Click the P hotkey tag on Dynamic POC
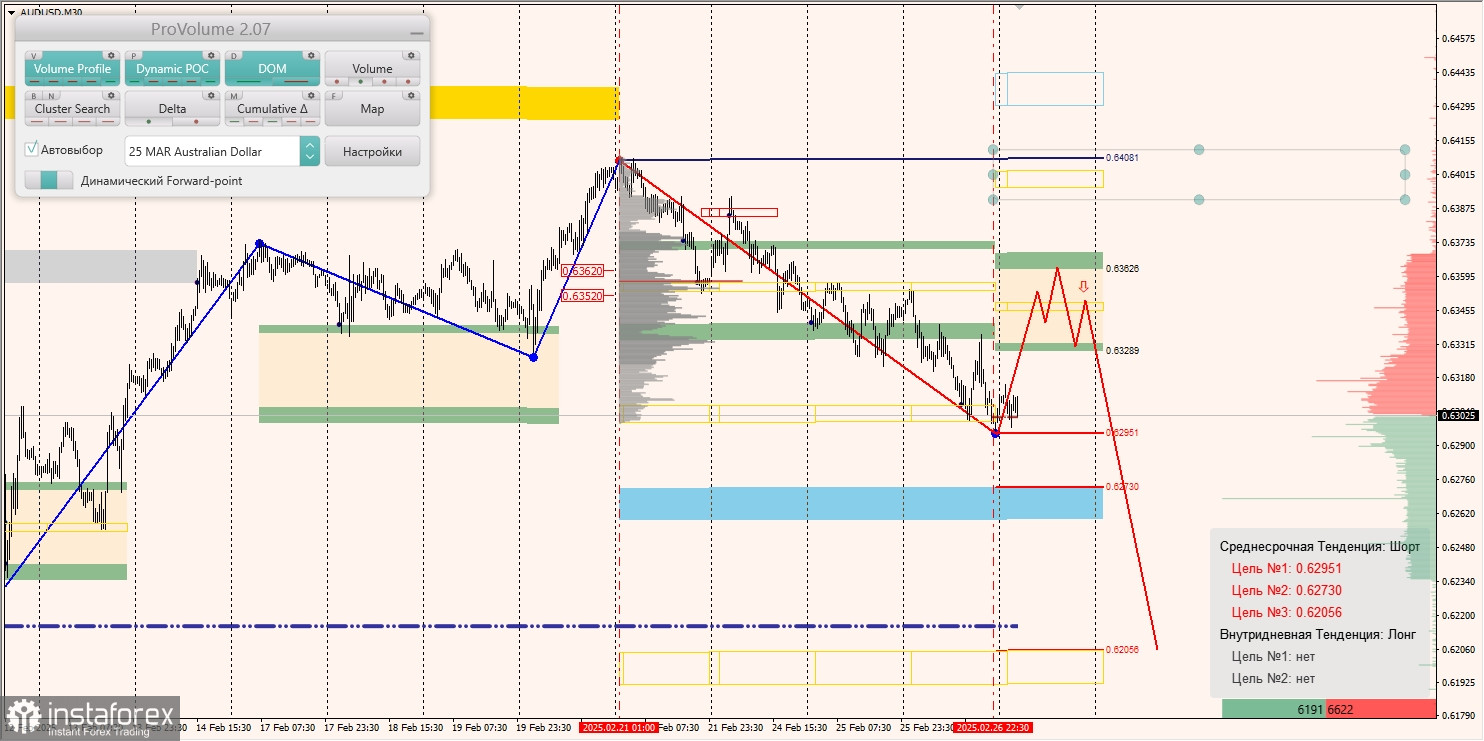Viewport: 1484px width, 741px height. tap(135, 56)
